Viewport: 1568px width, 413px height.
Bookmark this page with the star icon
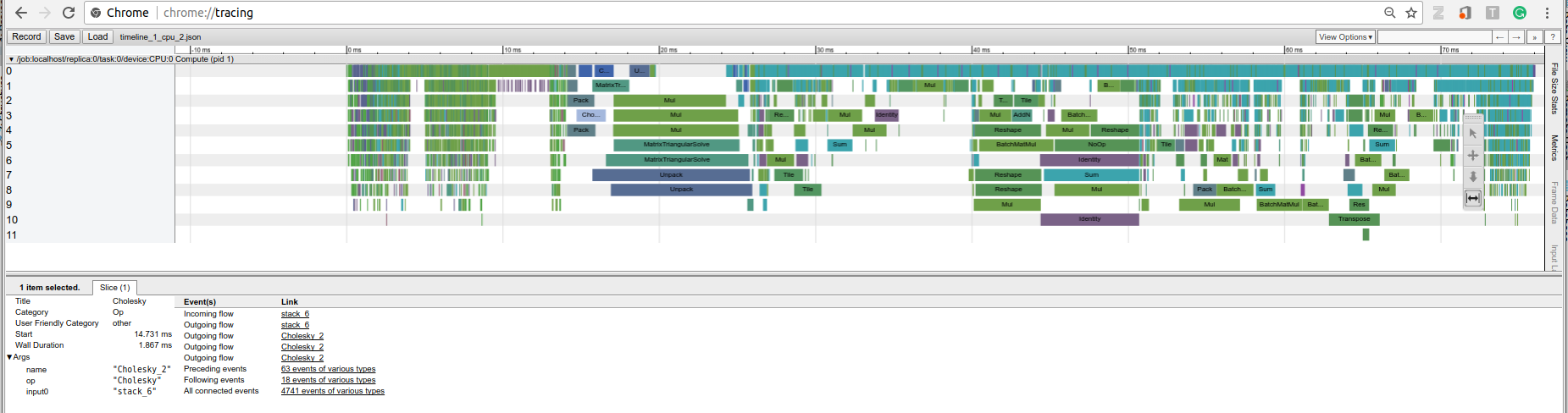point(1411,13)
